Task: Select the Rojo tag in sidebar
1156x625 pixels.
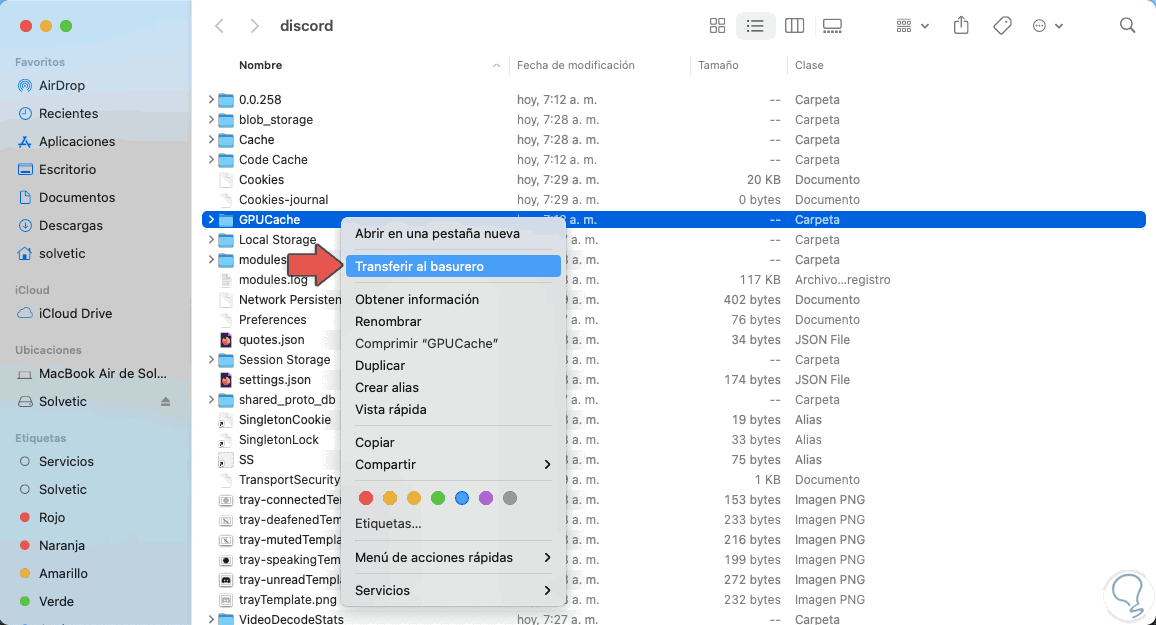Action: point(52,517)
